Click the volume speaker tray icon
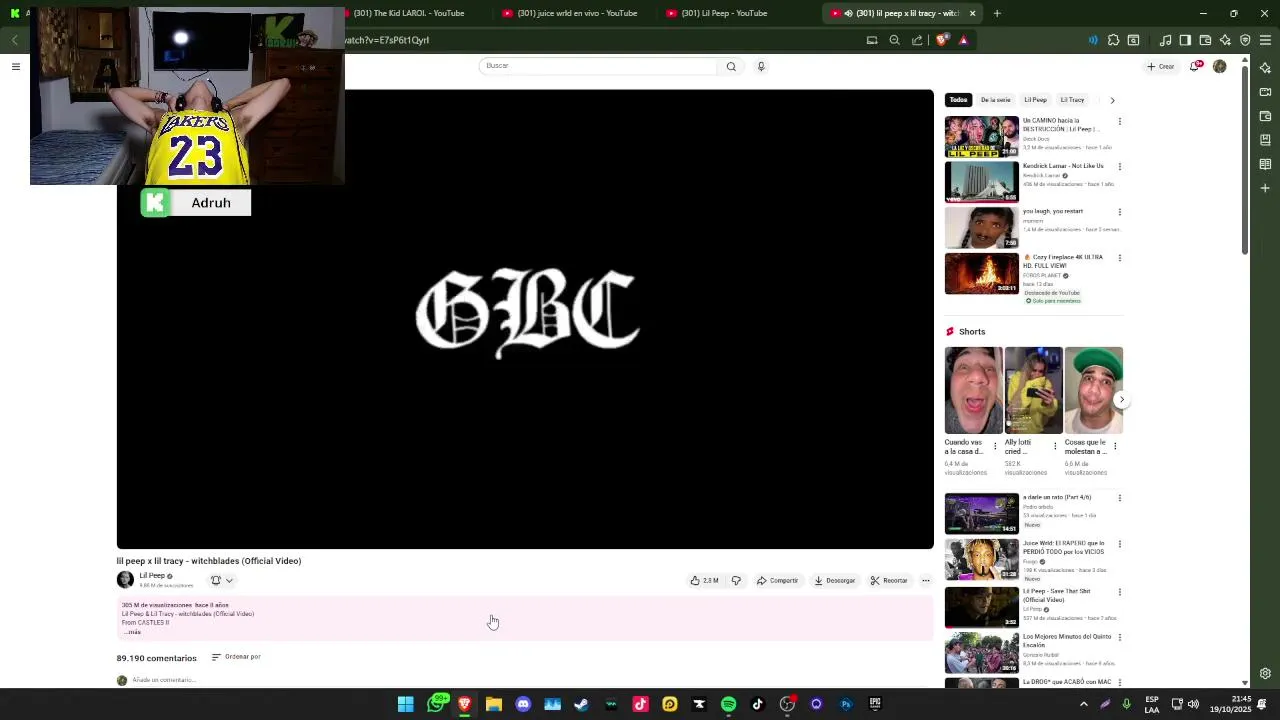Screen dimensions: 1280x720 coord(1193,704)
